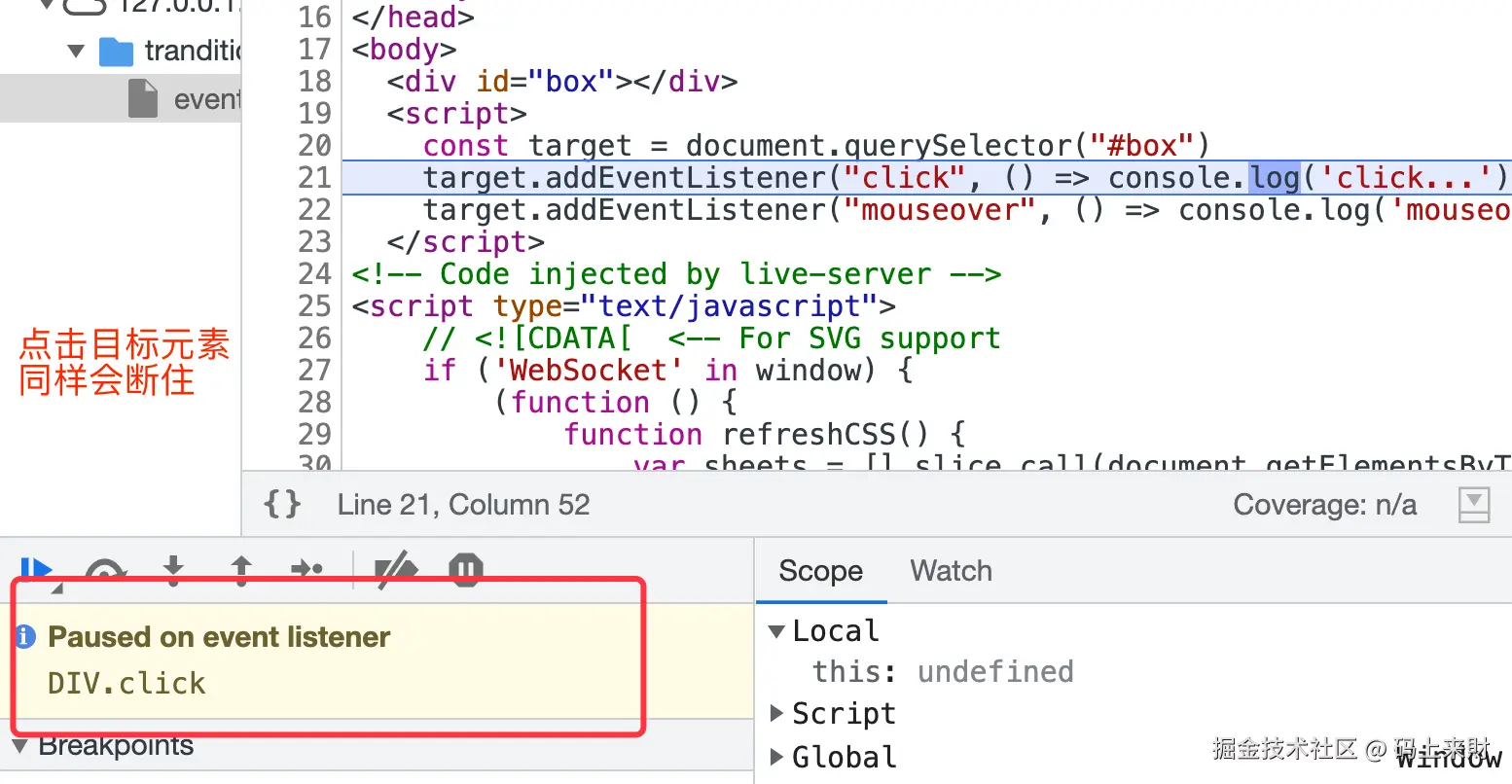The height and width of the screenshot is (784, 1512).
Task: Open the tranditi folder icon
Action: 116,52
